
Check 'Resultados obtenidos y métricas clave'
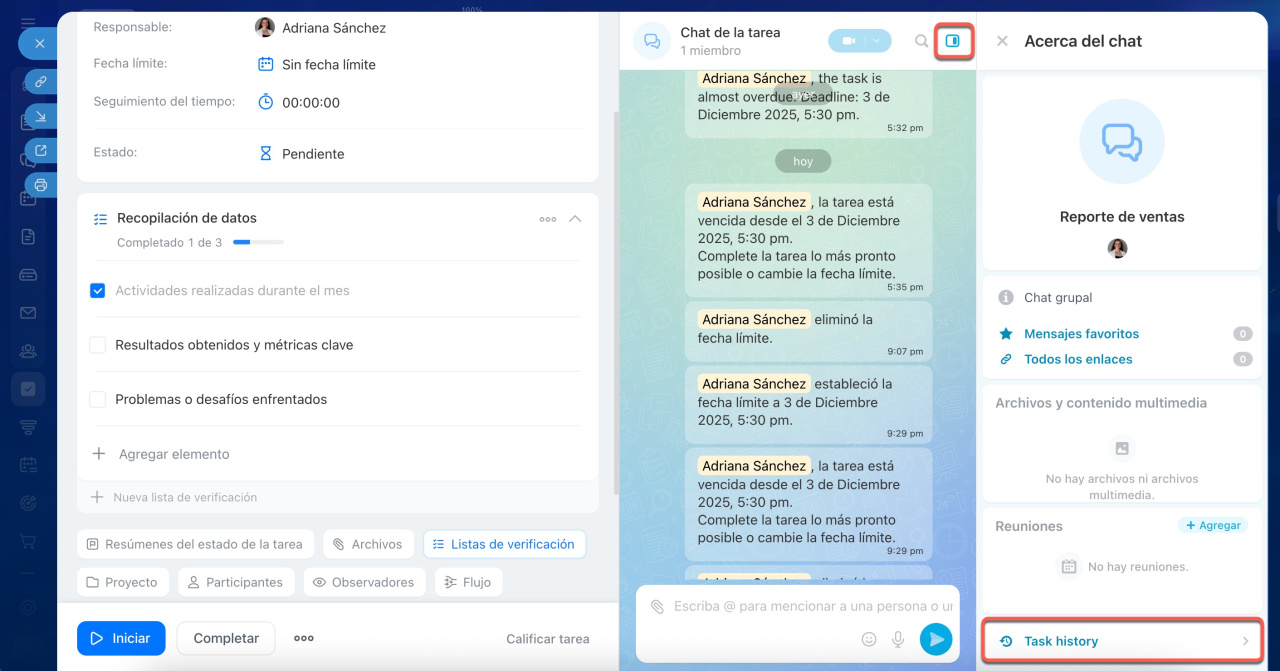(x=98, y=345)
